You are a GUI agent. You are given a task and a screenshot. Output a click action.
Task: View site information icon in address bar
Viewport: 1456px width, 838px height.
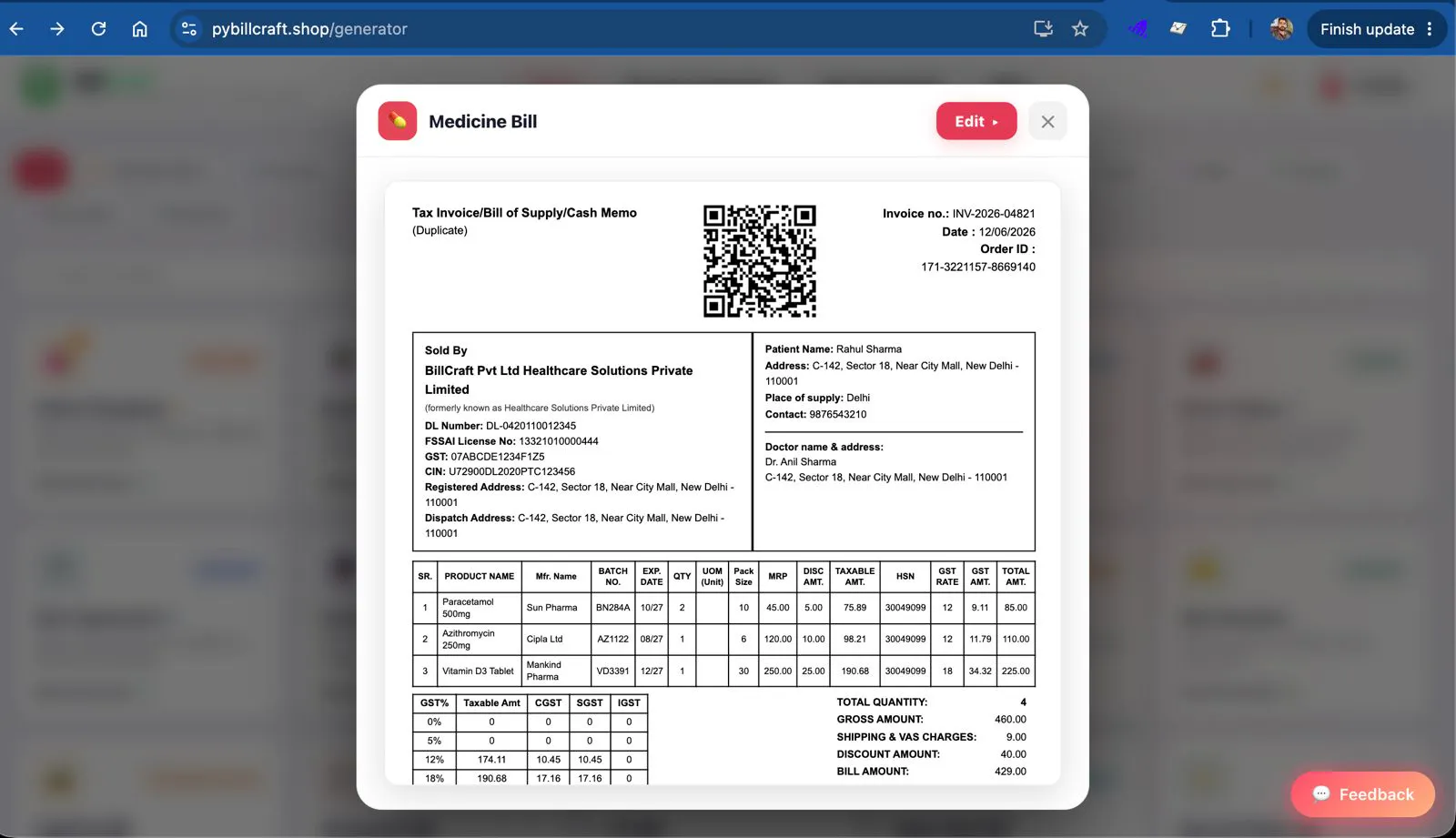tap(189, 29)
